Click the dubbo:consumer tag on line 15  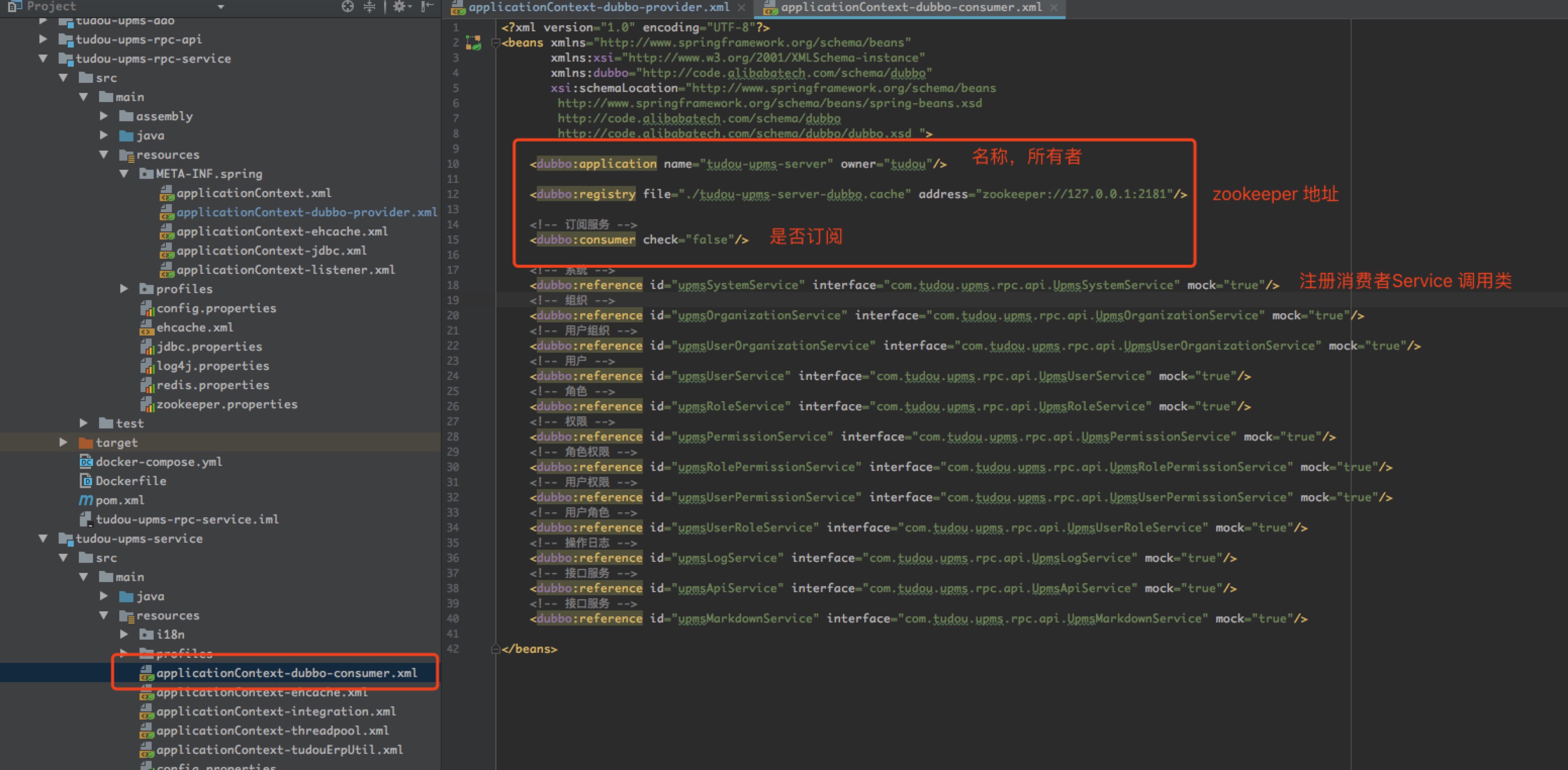coord(585,239)
